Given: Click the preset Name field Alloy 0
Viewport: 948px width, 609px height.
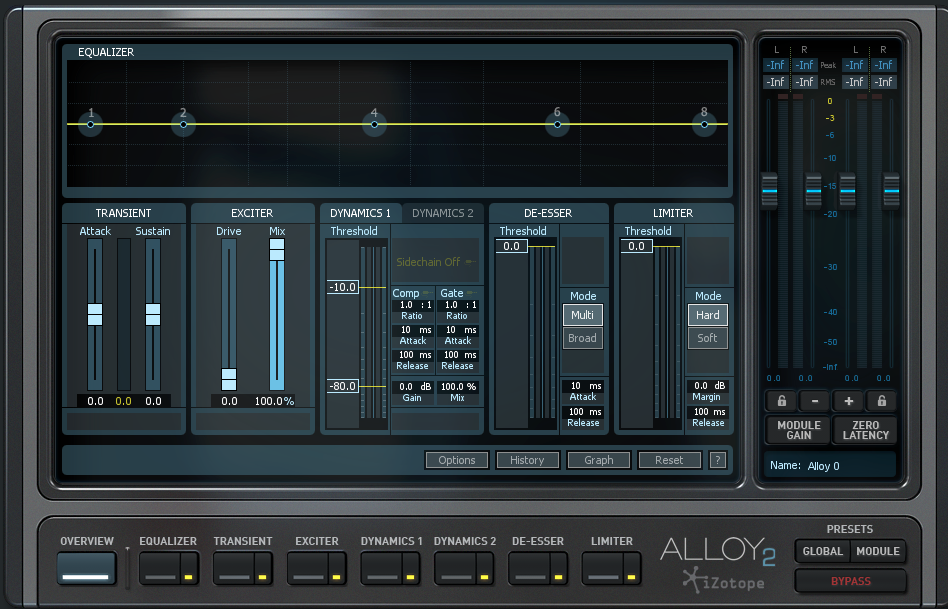Looking at the screenshot, I should 830,466.
